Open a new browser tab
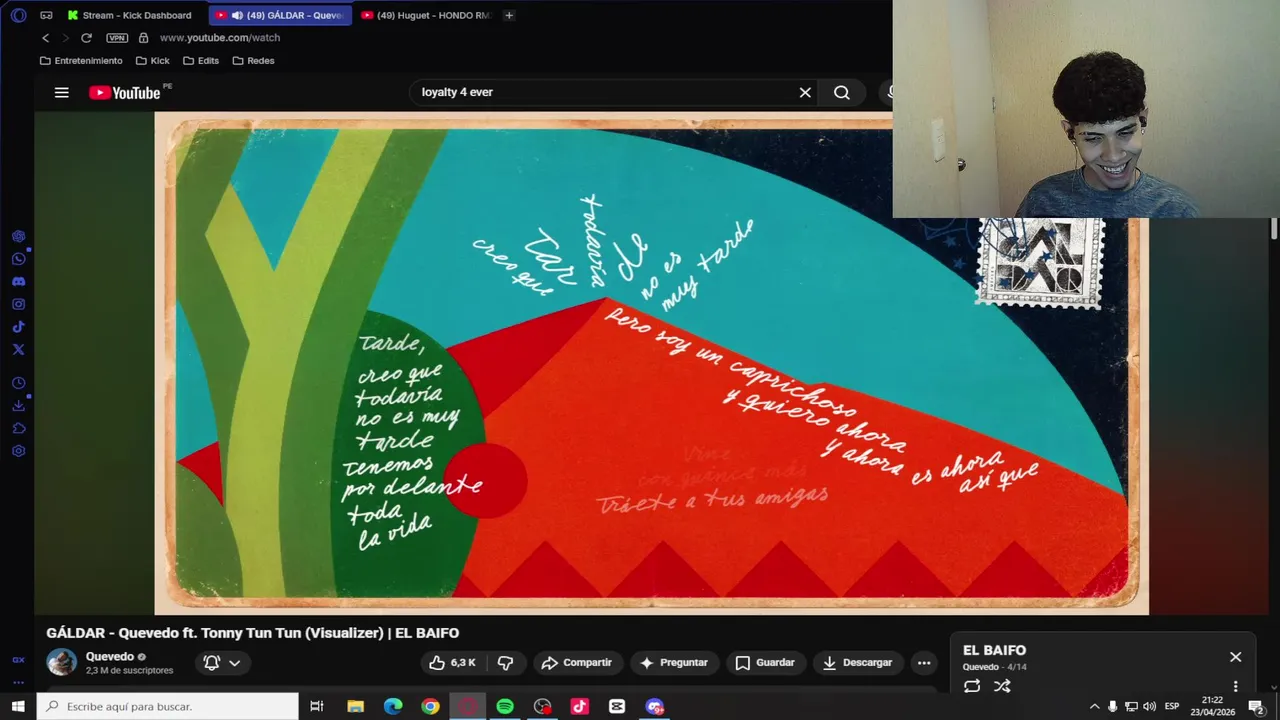This screenshot has width=1280, height=720. (x=509, y=15)
